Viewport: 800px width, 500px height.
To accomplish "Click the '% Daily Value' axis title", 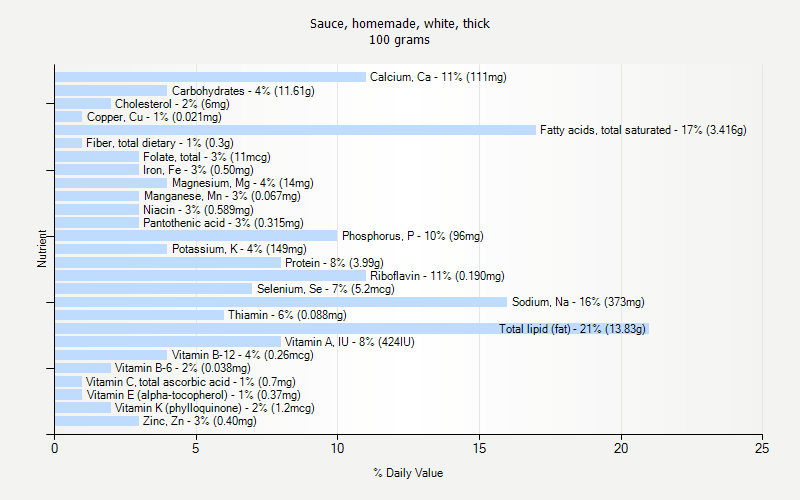I will coord(408,473).
